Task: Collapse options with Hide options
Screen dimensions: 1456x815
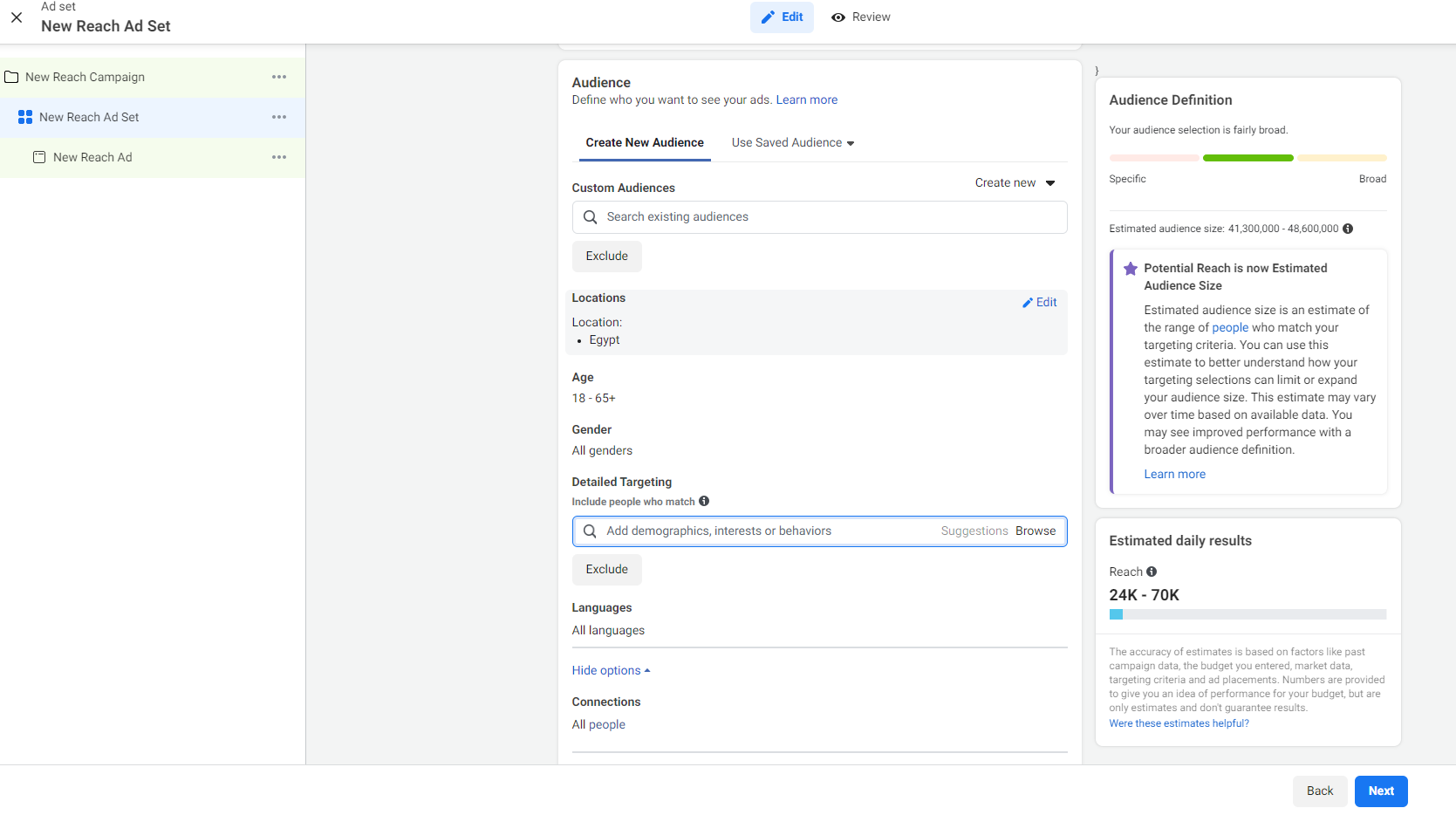Action: [611, 670]
